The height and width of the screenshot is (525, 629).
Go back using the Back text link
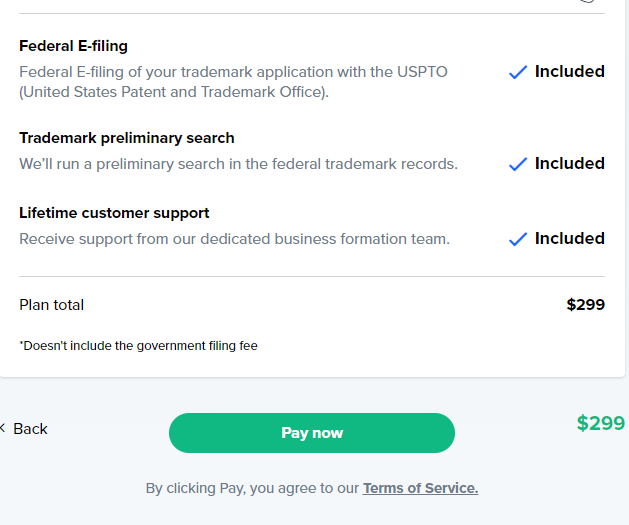30,428
